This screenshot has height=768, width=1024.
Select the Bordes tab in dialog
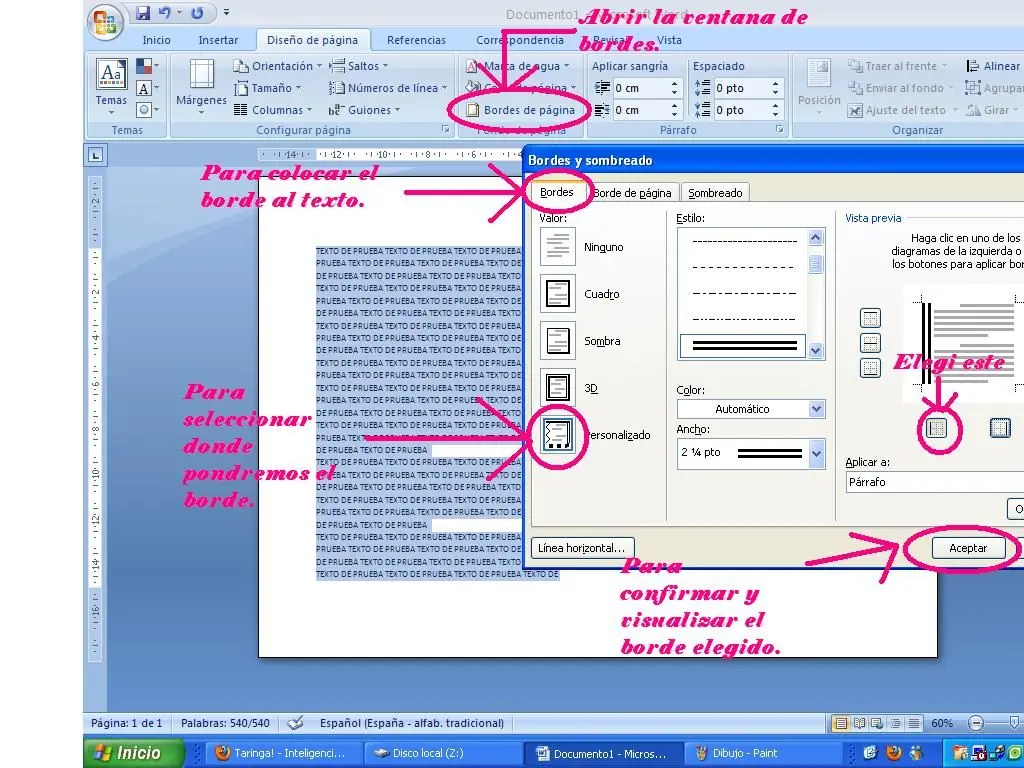point(556,192)
